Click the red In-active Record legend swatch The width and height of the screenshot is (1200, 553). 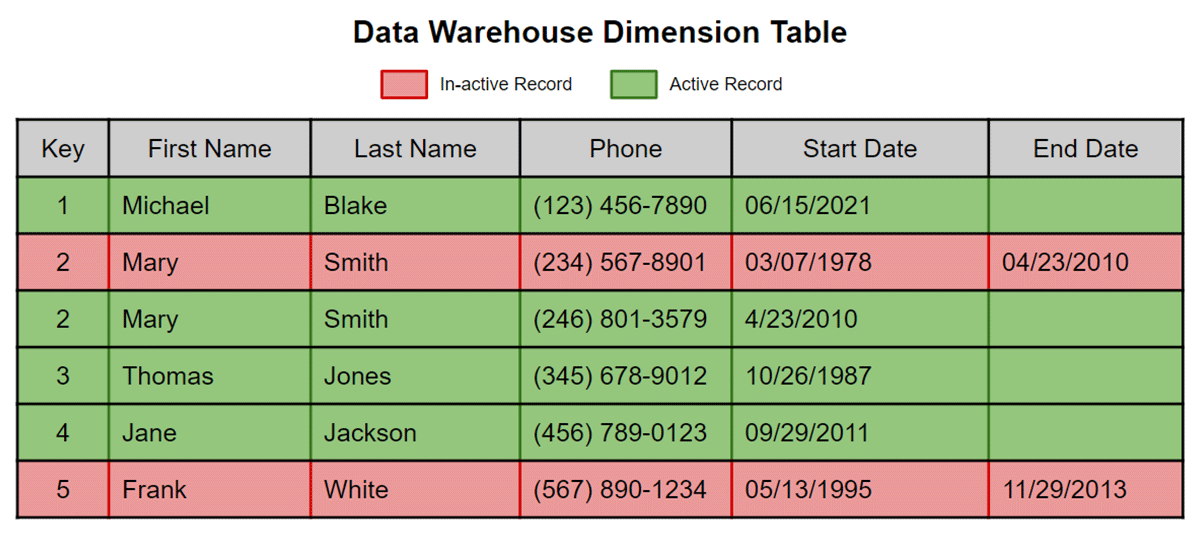click(x=404, y=84)
